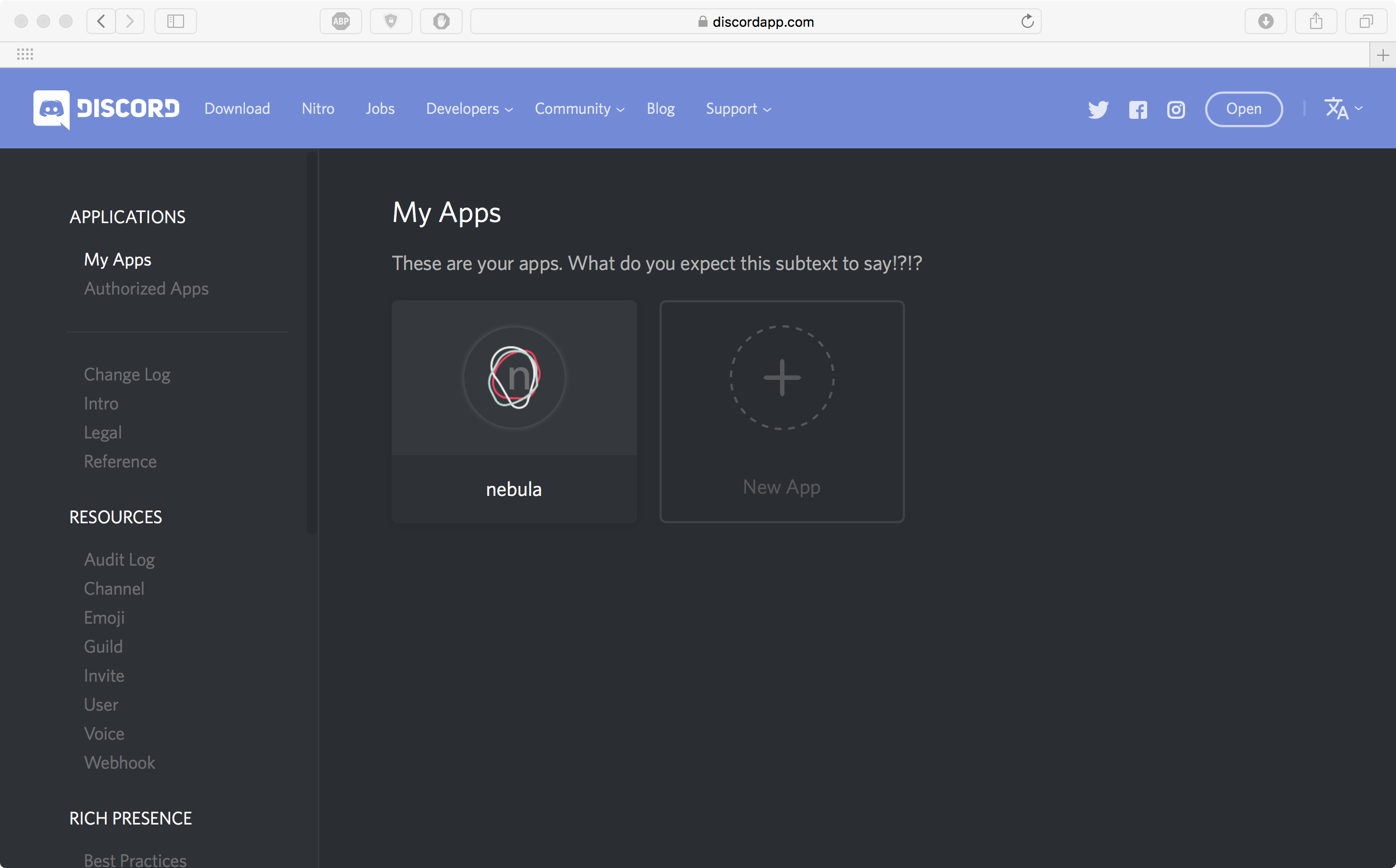Reload the page with refresh icon

(1027, 22)
